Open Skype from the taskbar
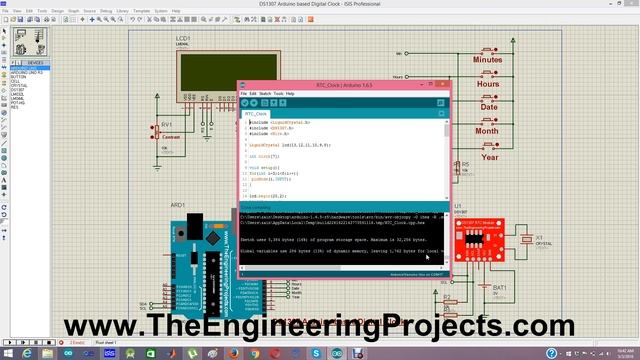 click(316, 353)
